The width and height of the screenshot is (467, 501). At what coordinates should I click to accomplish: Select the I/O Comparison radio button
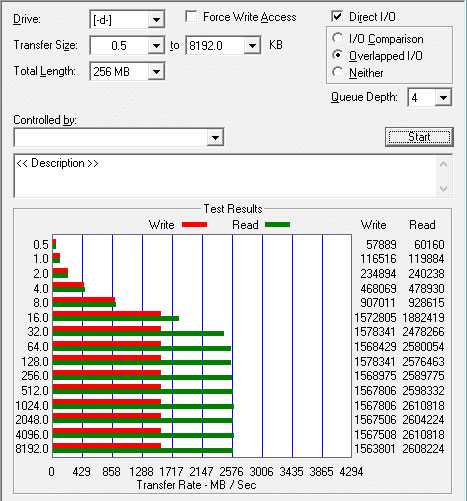click(337, 38)
